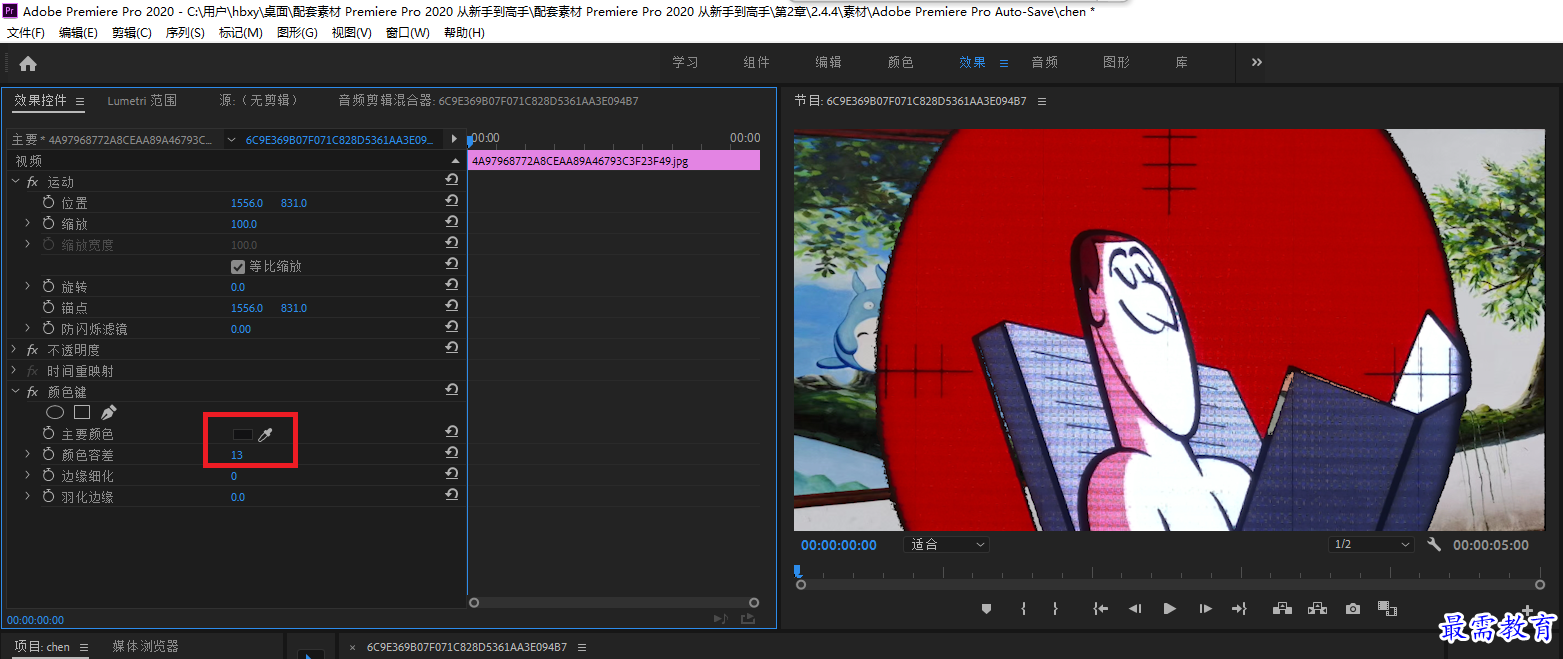Image resolution: width=1563 pixels, height=659 pixels.
Task: Click the 主要颜色 color swatch
Action: tap(242, 434)
